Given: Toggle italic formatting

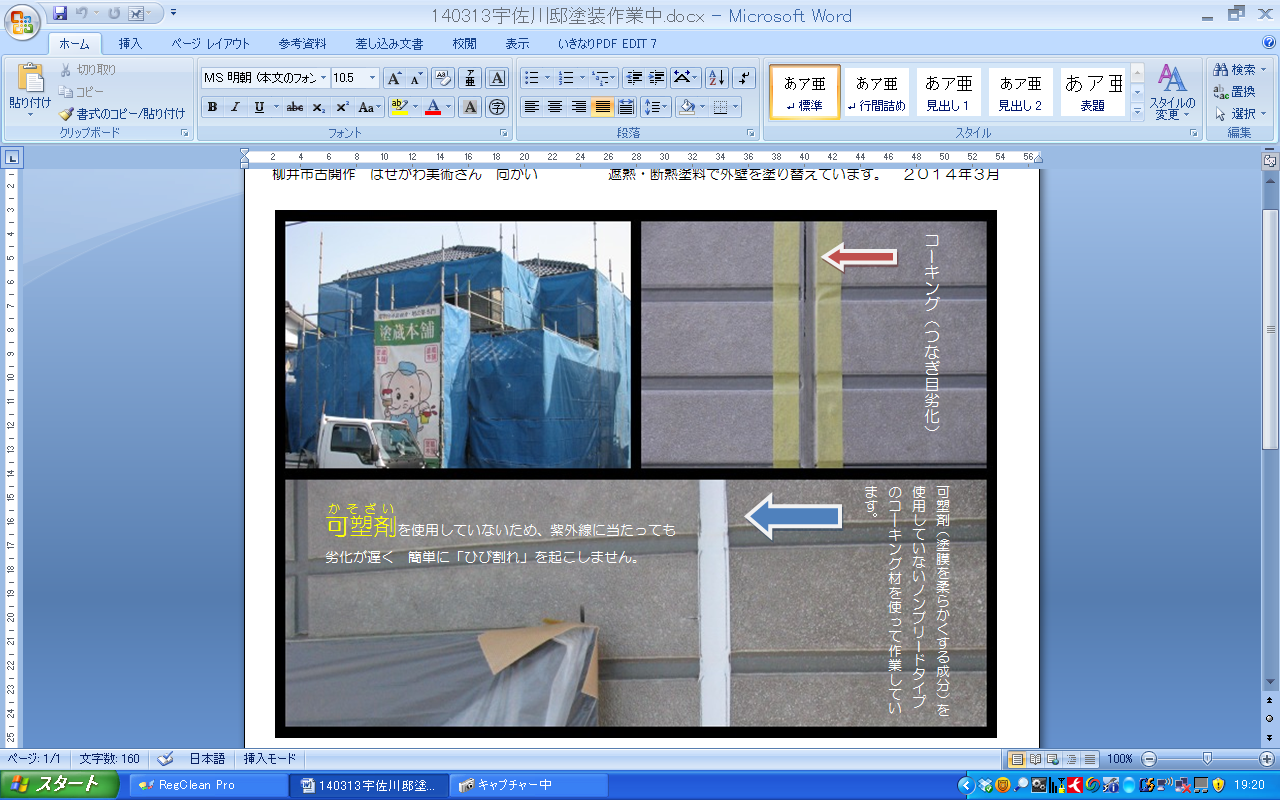Looking at the screenshot, I should [235, 107].
